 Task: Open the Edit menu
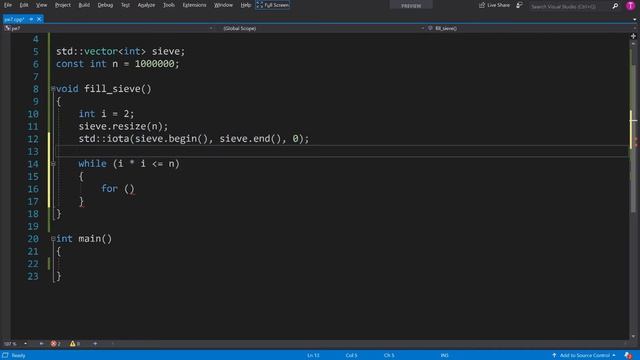[24, 5]
